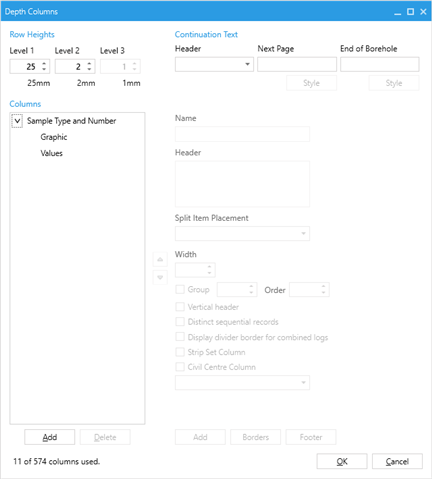
Task: Toggle the Group checkbox
Action: click(x=180, y=289)
